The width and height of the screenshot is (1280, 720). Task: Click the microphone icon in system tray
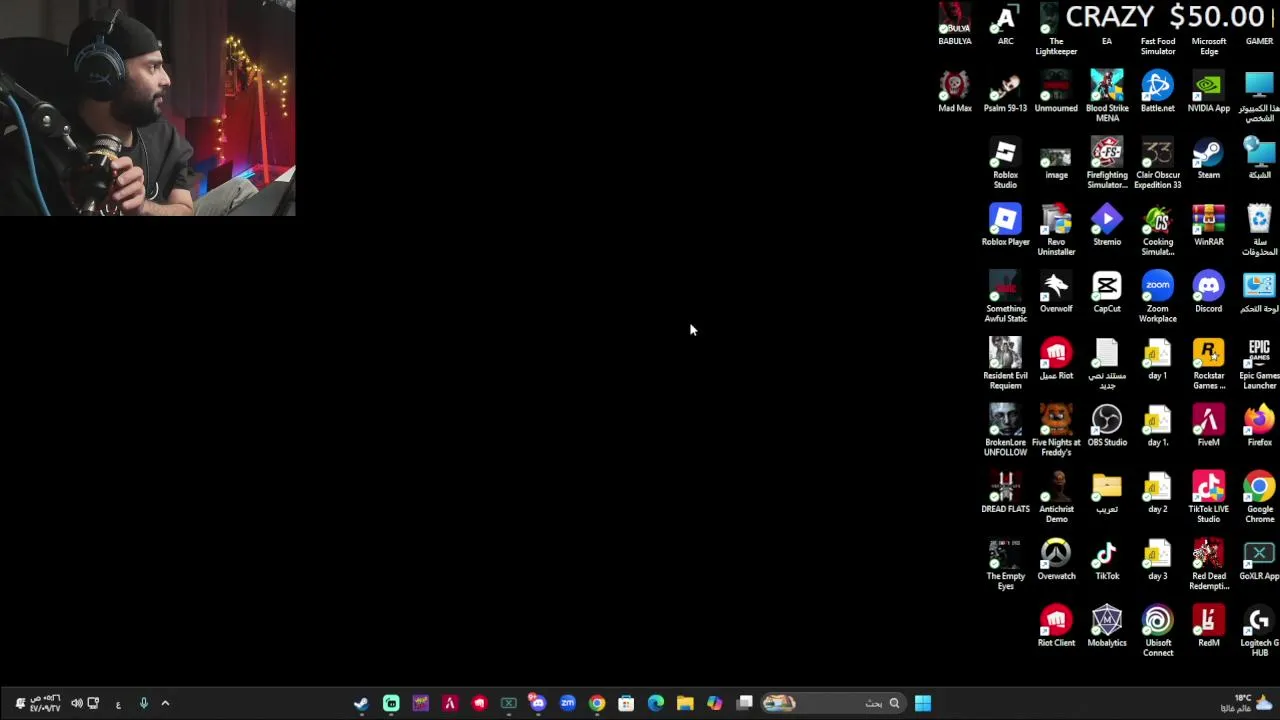(x=143, y=703)
